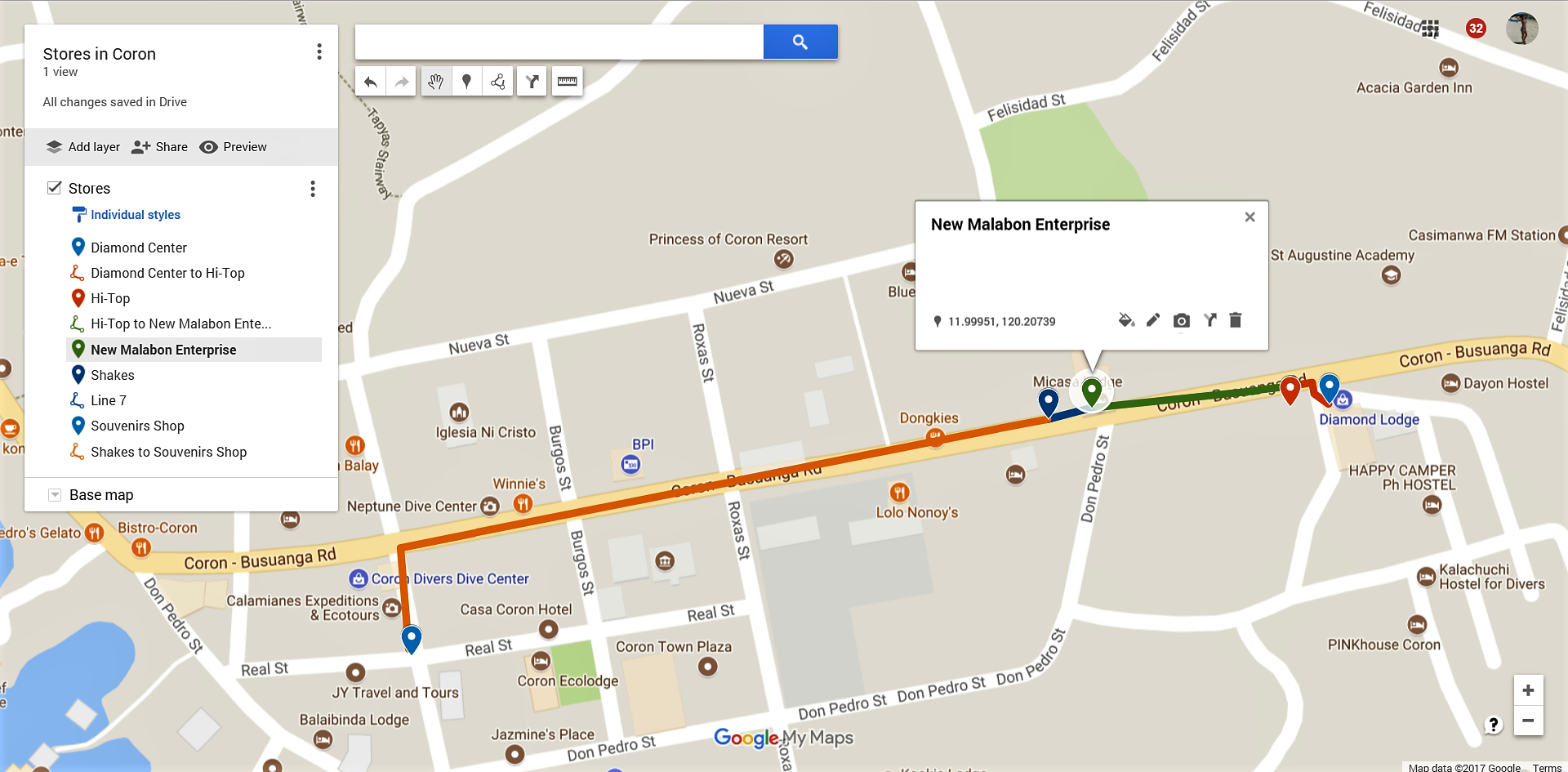Delete feature using trash icon
This screenshot has width=1568, height=772.
1236,320
